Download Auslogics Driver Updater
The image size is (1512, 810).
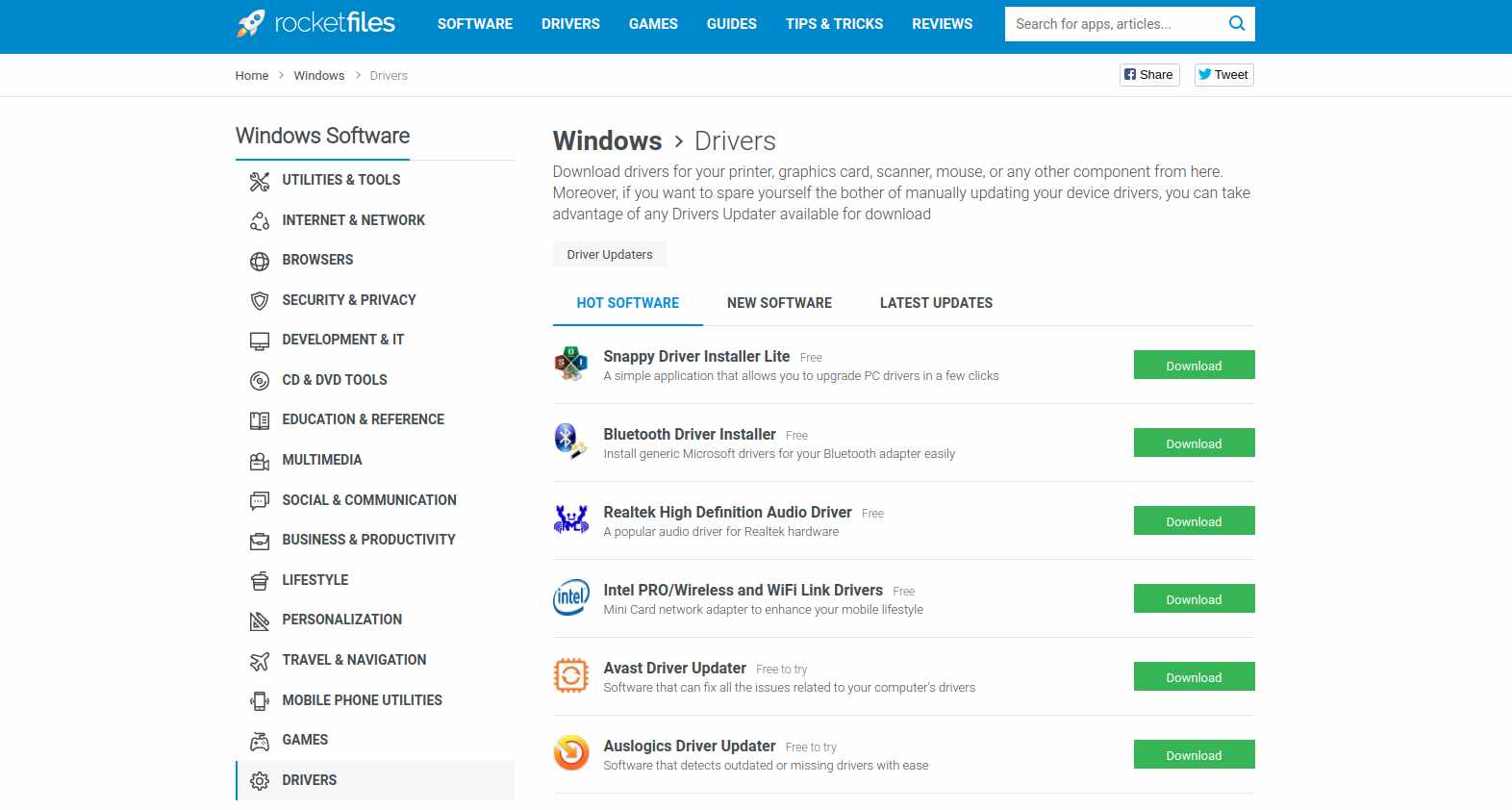[x=1194, y=755]
